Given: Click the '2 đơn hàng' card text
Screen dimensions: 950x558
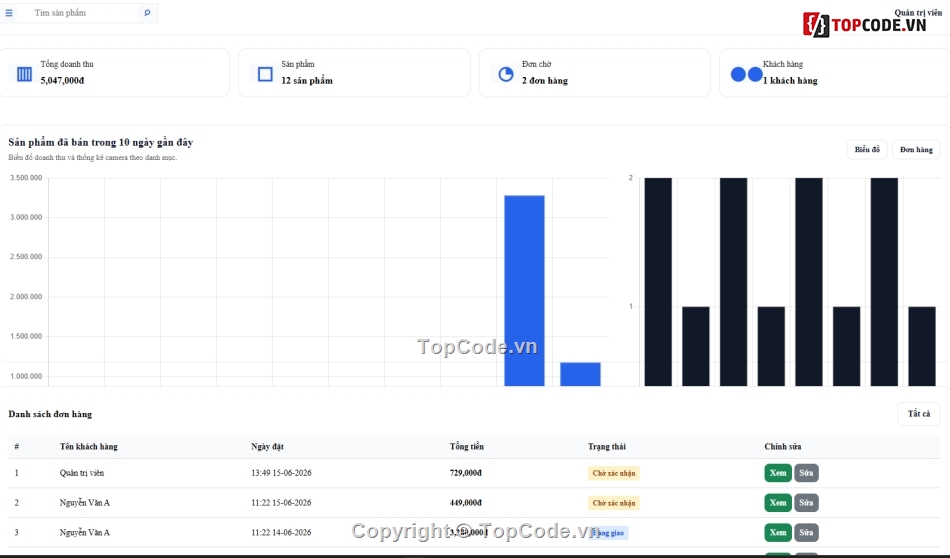Looking at the screenshot, I should click(545, 81).
